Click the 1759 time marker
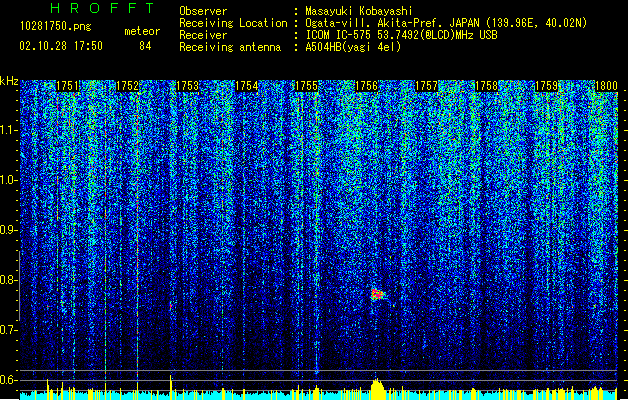629x400 pixels. pos(546,86)
